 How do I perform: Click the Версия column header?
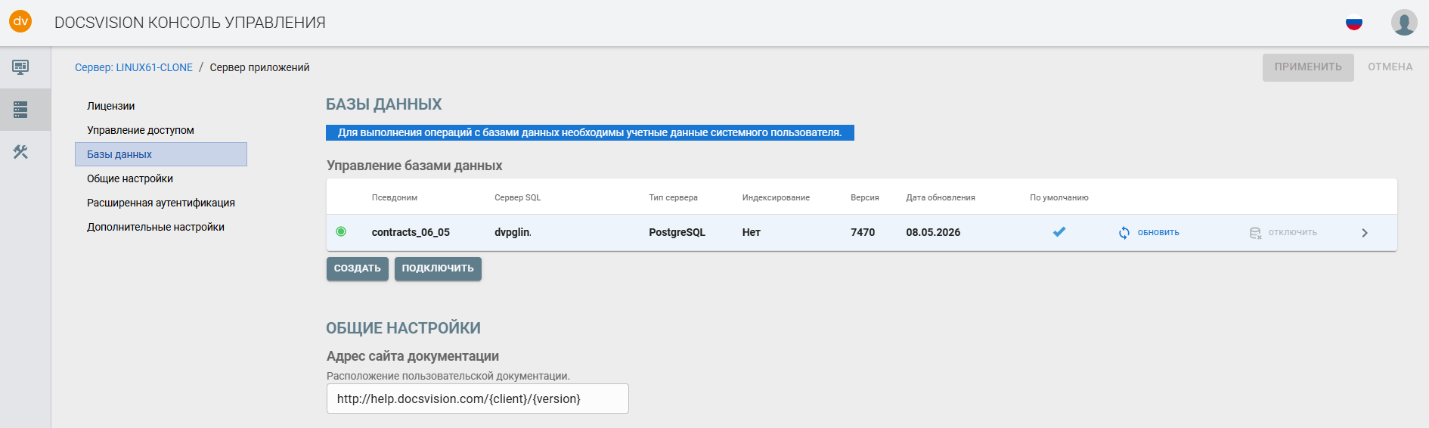pos(864,198)
